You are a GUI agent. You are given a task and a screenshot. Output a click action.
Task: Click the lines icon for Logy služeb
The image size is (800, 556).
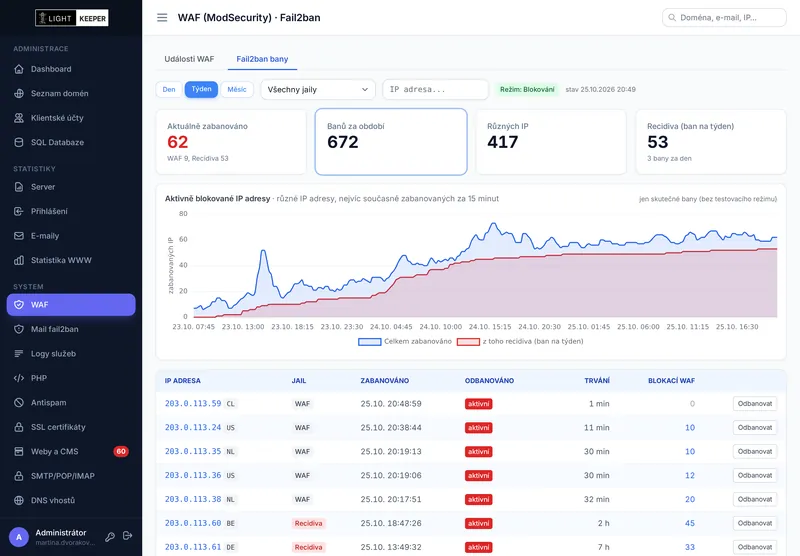click(19, 353)
